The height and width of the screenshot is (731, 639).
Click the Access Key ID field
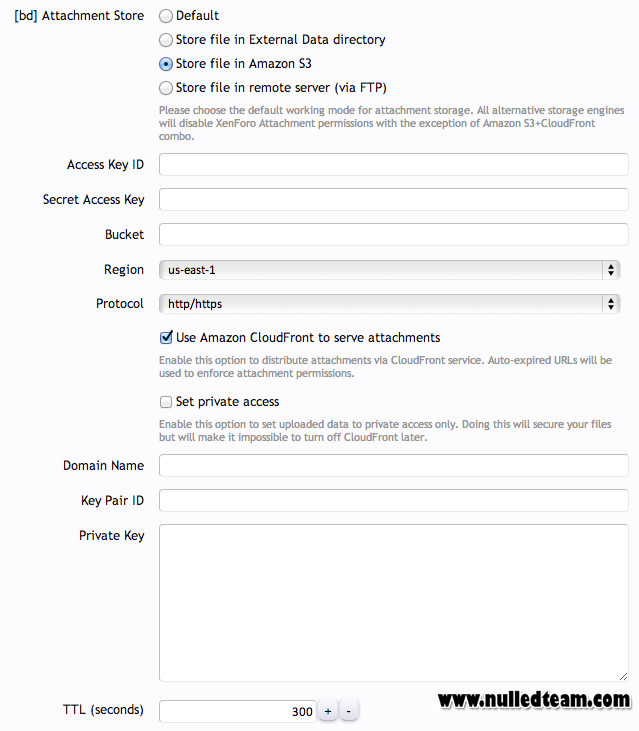[393, 165]
